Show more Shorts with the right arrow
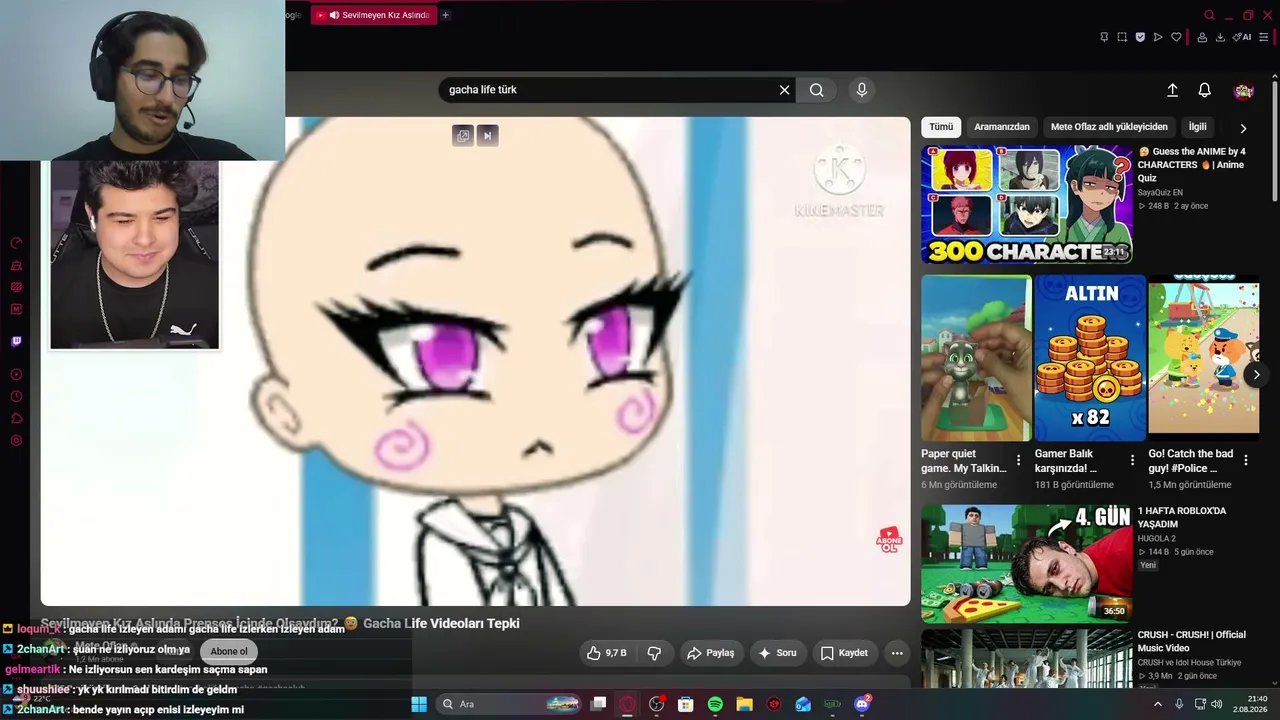Screen dimensions: 1280x720 pyautogui.click(x=1256, y=375)
